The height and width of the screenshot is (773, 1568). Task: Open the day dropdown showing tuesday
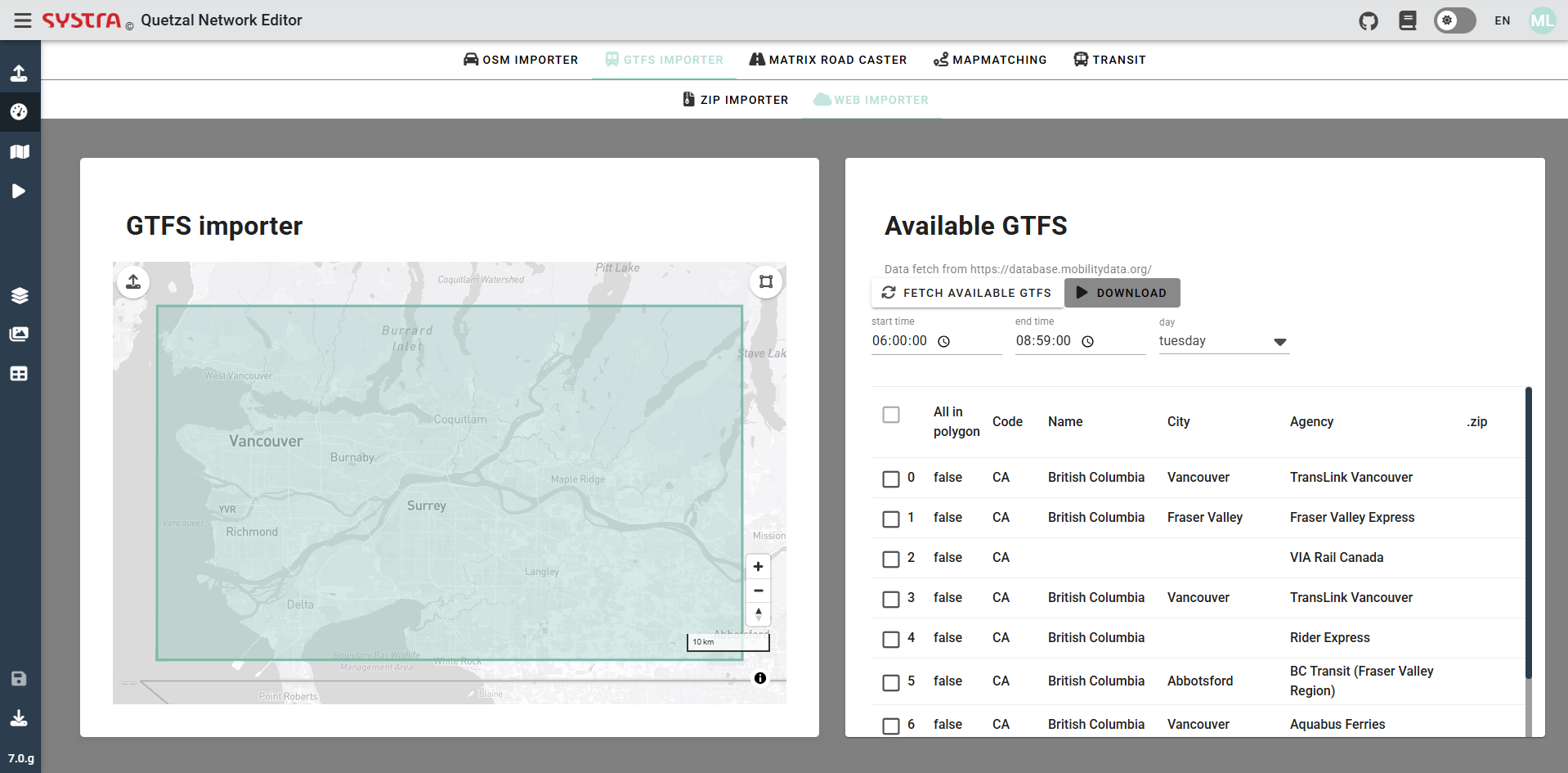1224,341
